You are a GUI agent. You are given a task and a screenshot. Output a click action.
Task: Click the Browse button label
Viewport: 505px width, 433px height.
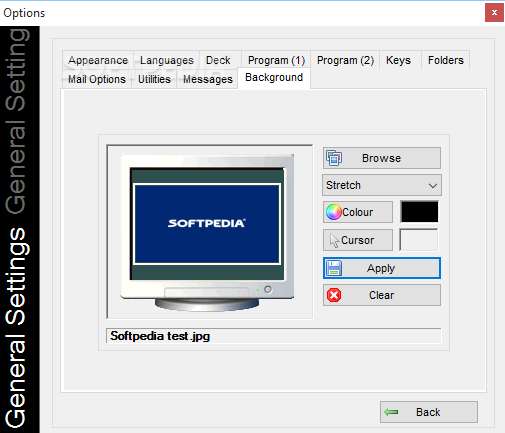tap(381, 158)
